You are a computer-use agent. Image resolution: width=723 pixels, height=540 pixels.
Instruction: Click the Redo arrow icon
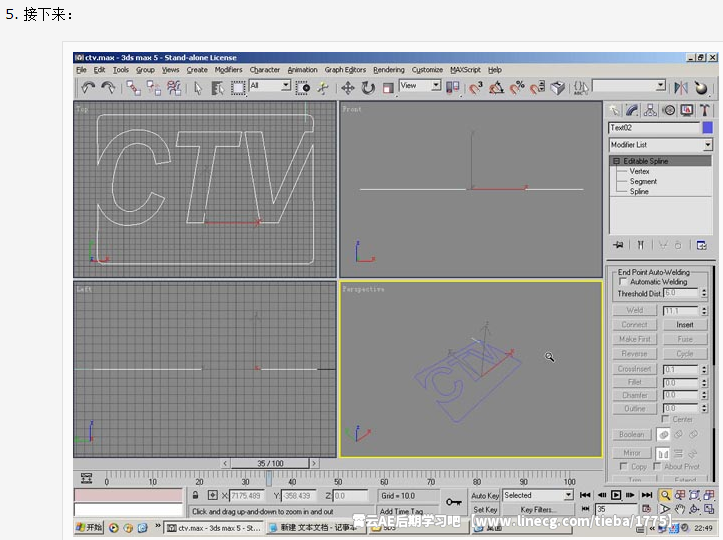pos(108,88)
